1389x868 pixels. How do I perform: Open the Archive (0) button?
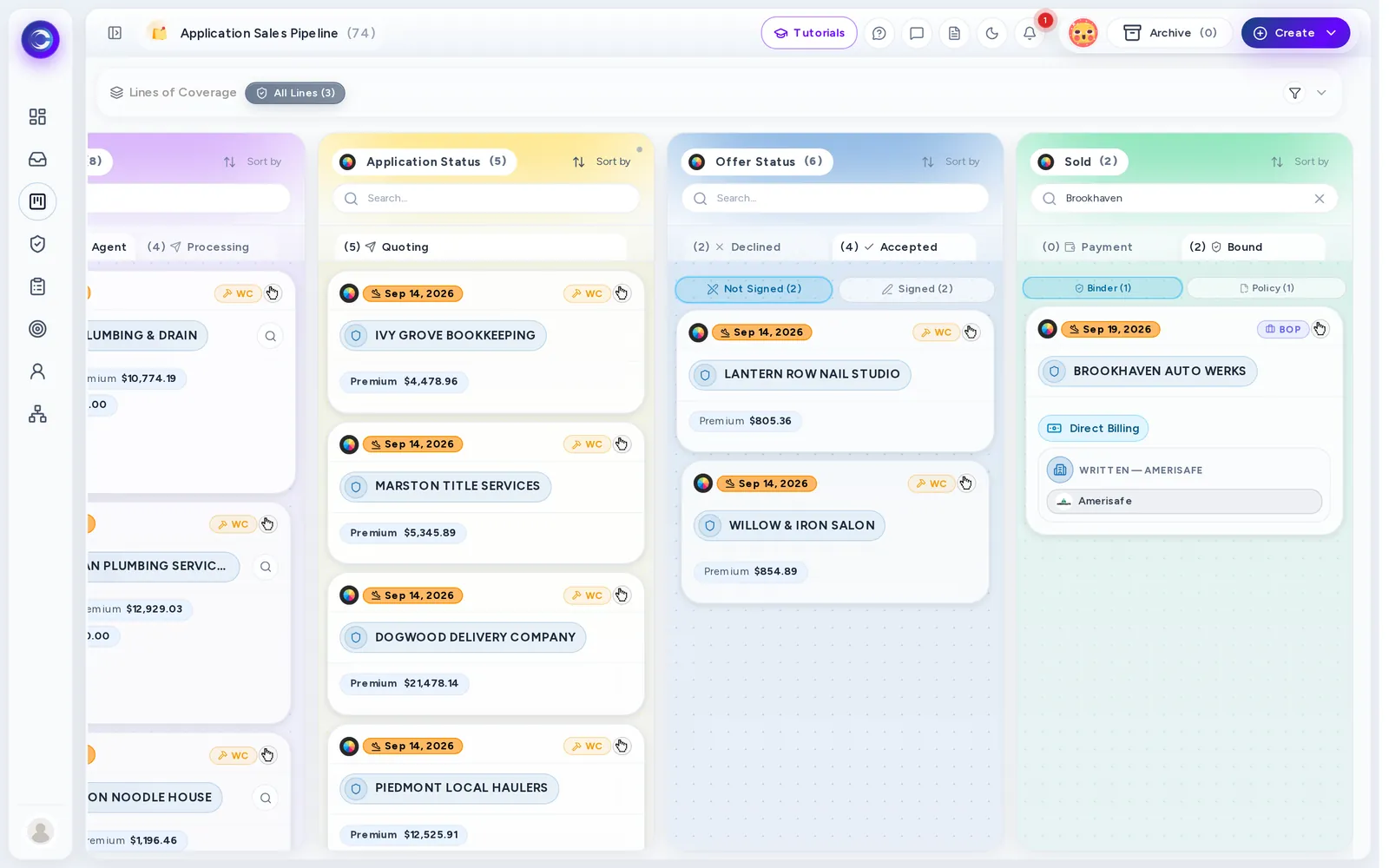point(1169,33)
